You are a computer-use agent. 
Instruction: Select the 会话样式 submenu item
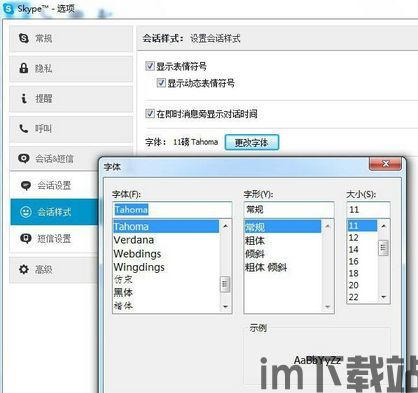pos(55,212)
